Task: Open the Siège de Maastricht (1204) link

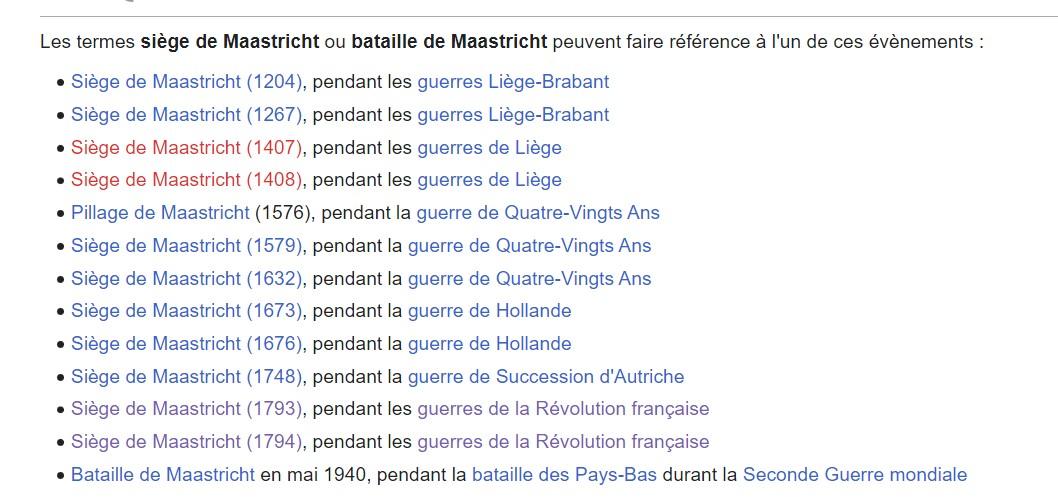Action: click(x=186, y=82)
